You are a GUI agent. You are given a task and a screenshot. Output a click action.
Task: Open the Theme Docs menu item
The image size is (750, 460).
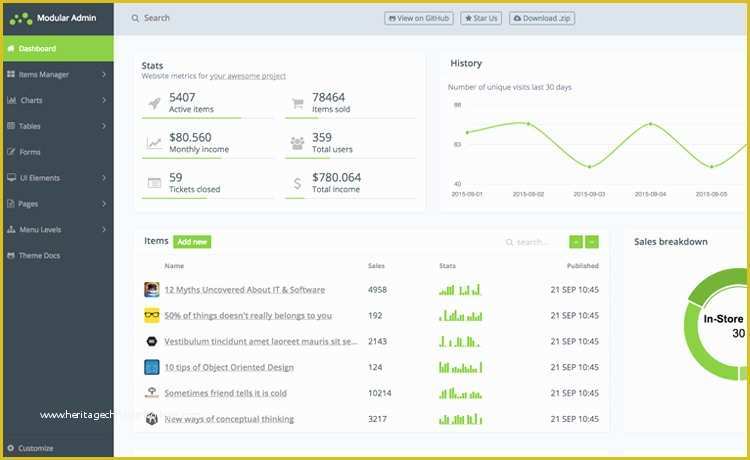pyautogui.click(x=58, y=255)
